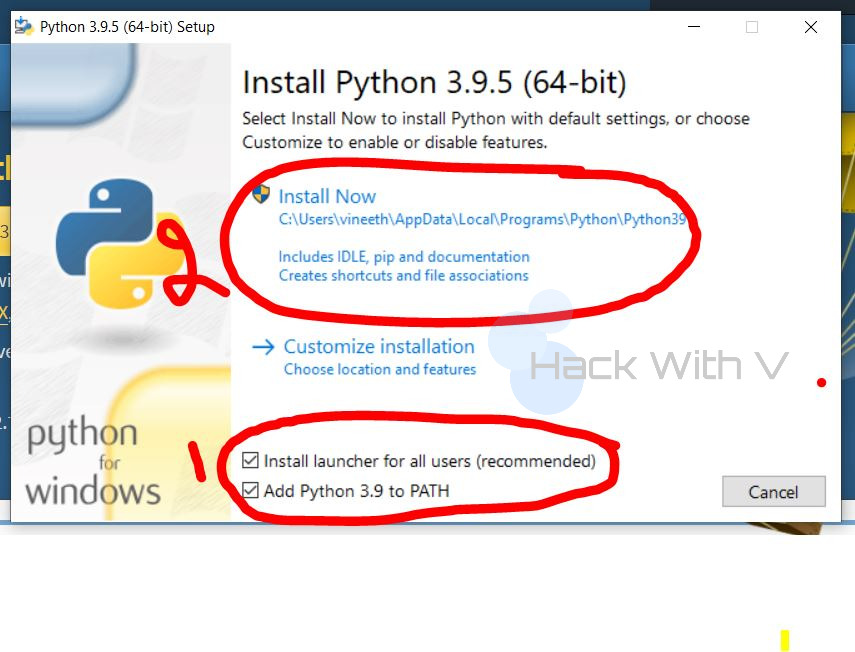Screen dimensions: 855x652
Task: Click the 'Install Python 3.9.5 (64-bit)' heading
Action: click(434, 82)
